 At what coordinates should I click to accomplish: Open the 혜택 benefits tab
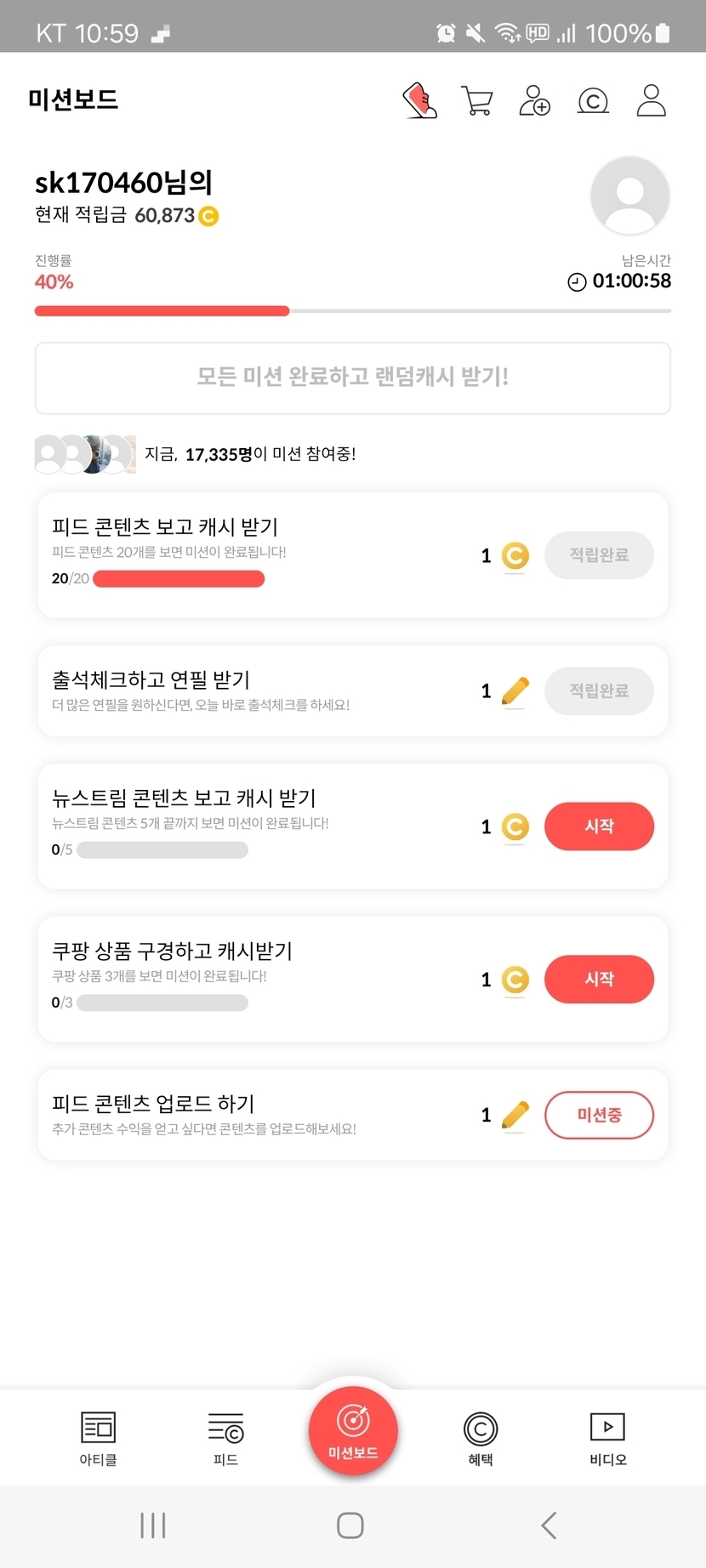pyautogui.click(x=481, y=1439)
